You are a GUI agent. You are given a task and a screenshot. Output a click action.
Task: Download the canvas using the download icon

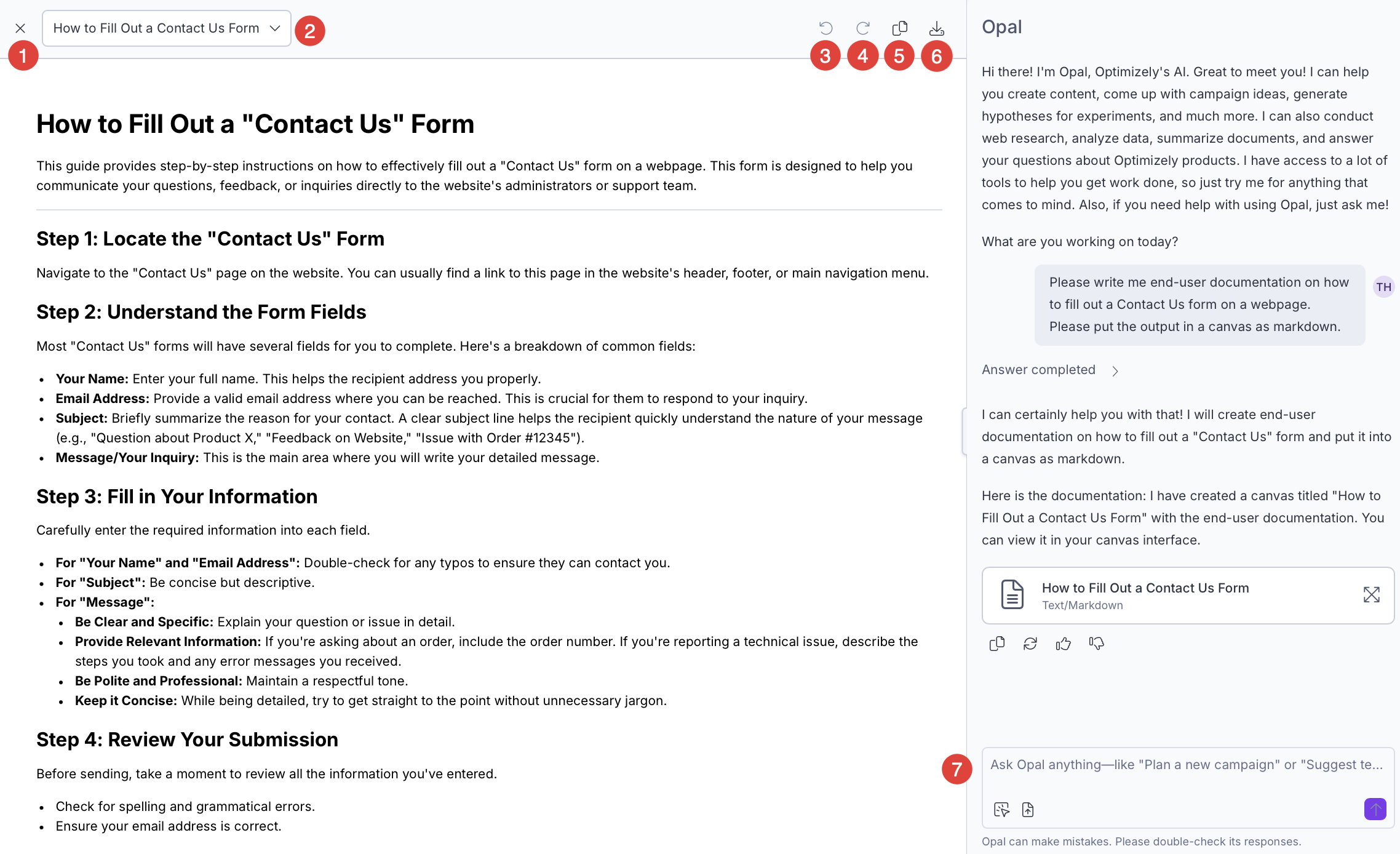point(936,28)
